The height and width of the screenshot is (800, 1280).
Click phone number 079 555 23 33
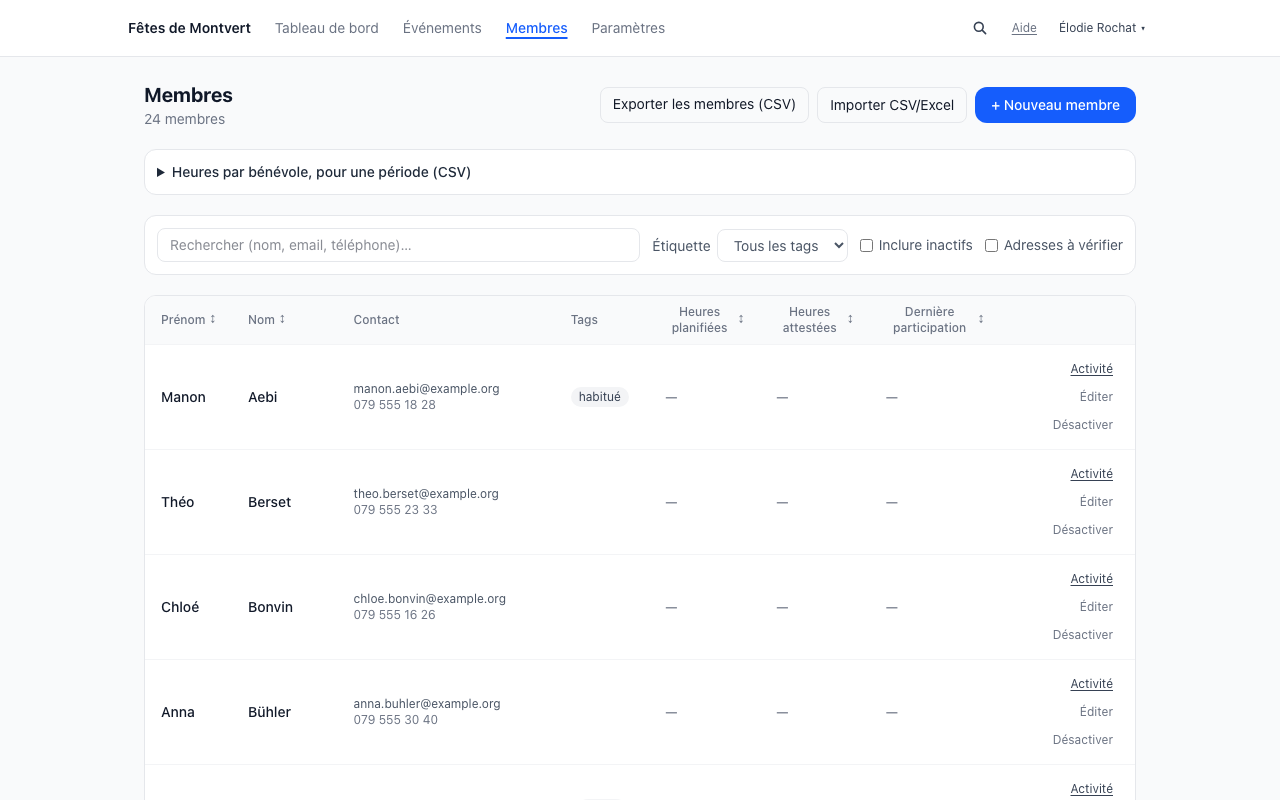[x=396, y=510]
